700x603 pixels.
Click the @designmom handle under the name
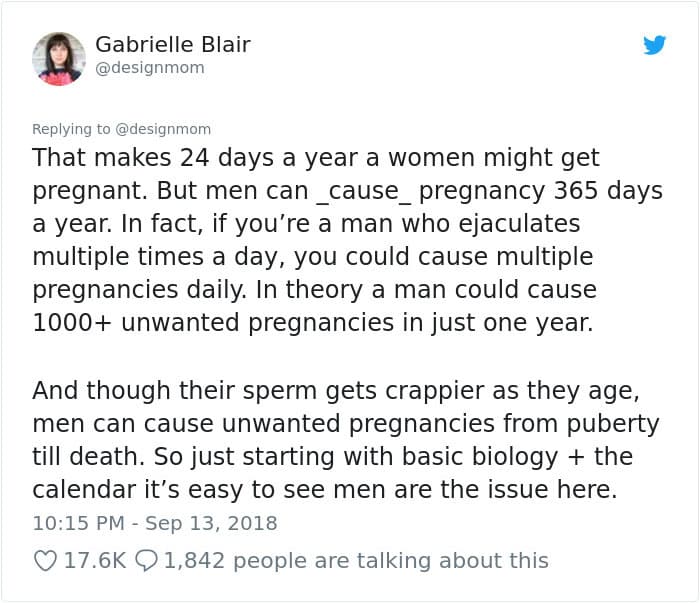pos(150,68)
